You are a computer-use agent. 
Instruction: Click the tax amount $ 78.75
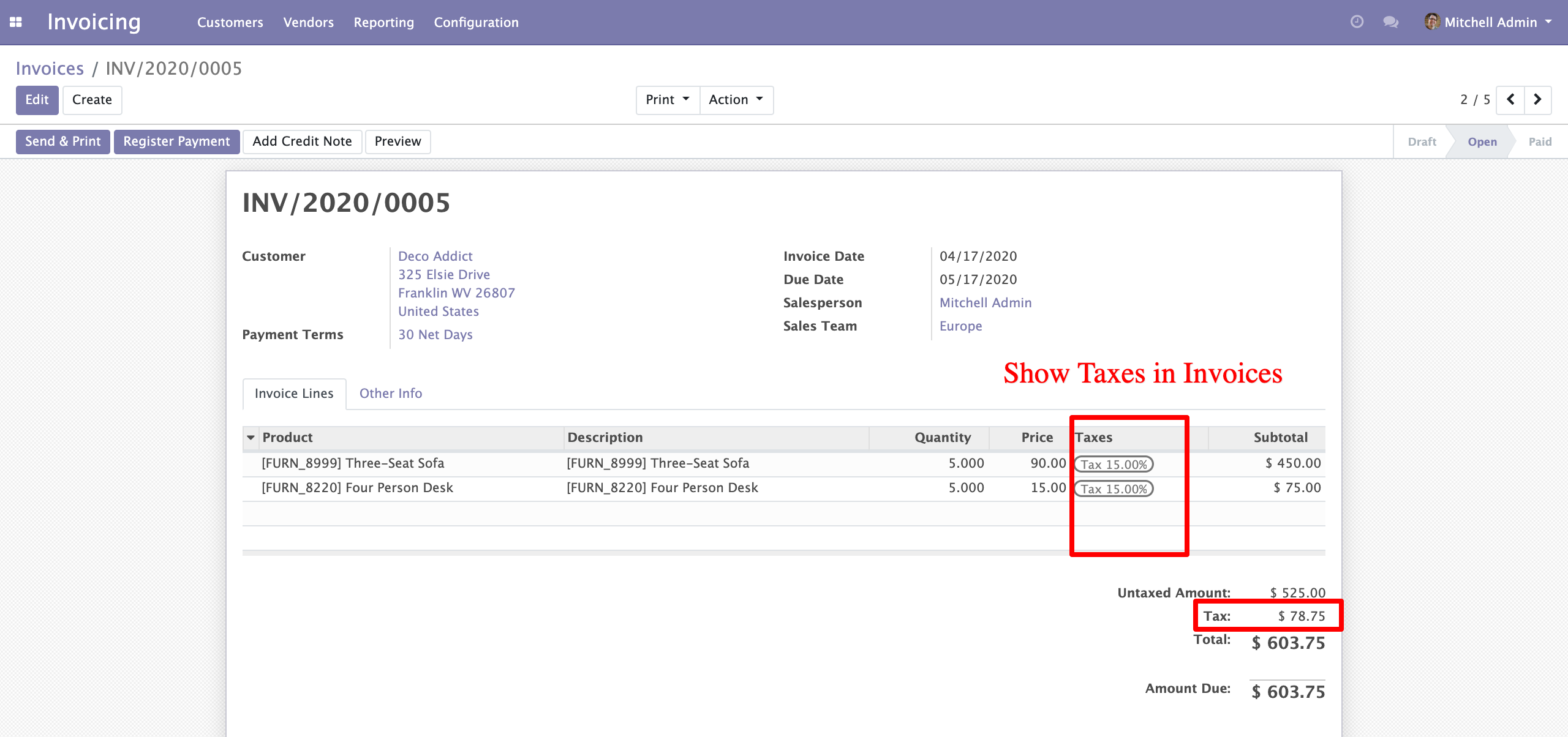(x=1302, y=616)
